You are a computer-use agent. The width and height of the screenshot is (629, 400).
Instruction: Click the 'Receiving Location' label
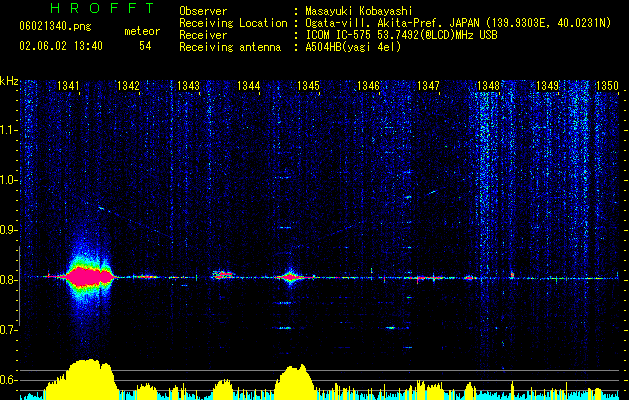coord(233,23)
